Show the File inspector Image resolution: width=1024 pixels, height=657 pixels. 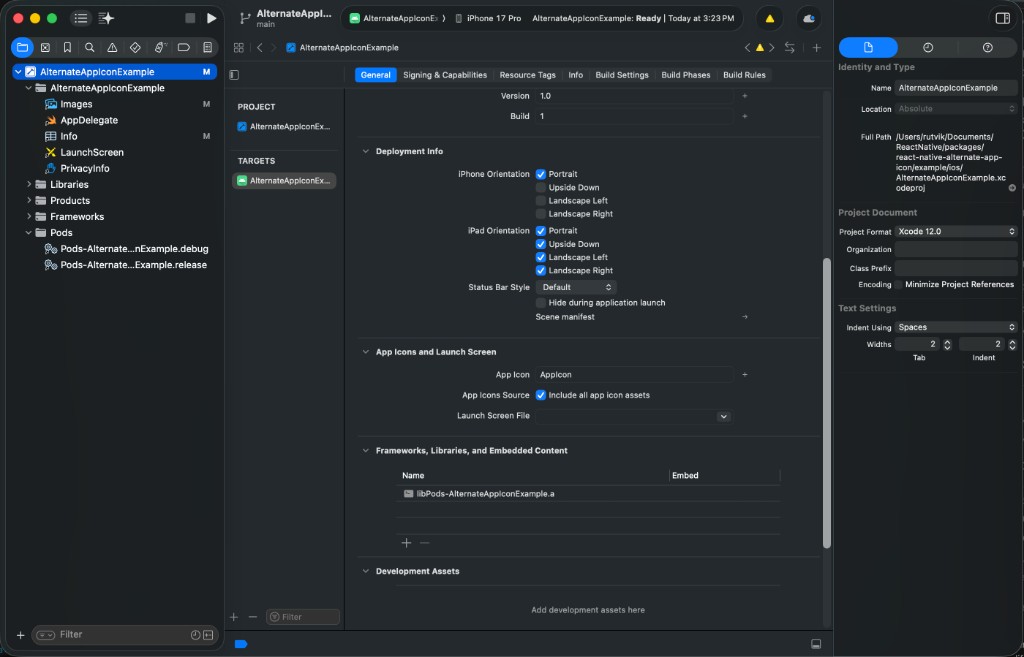coord(868,47)
